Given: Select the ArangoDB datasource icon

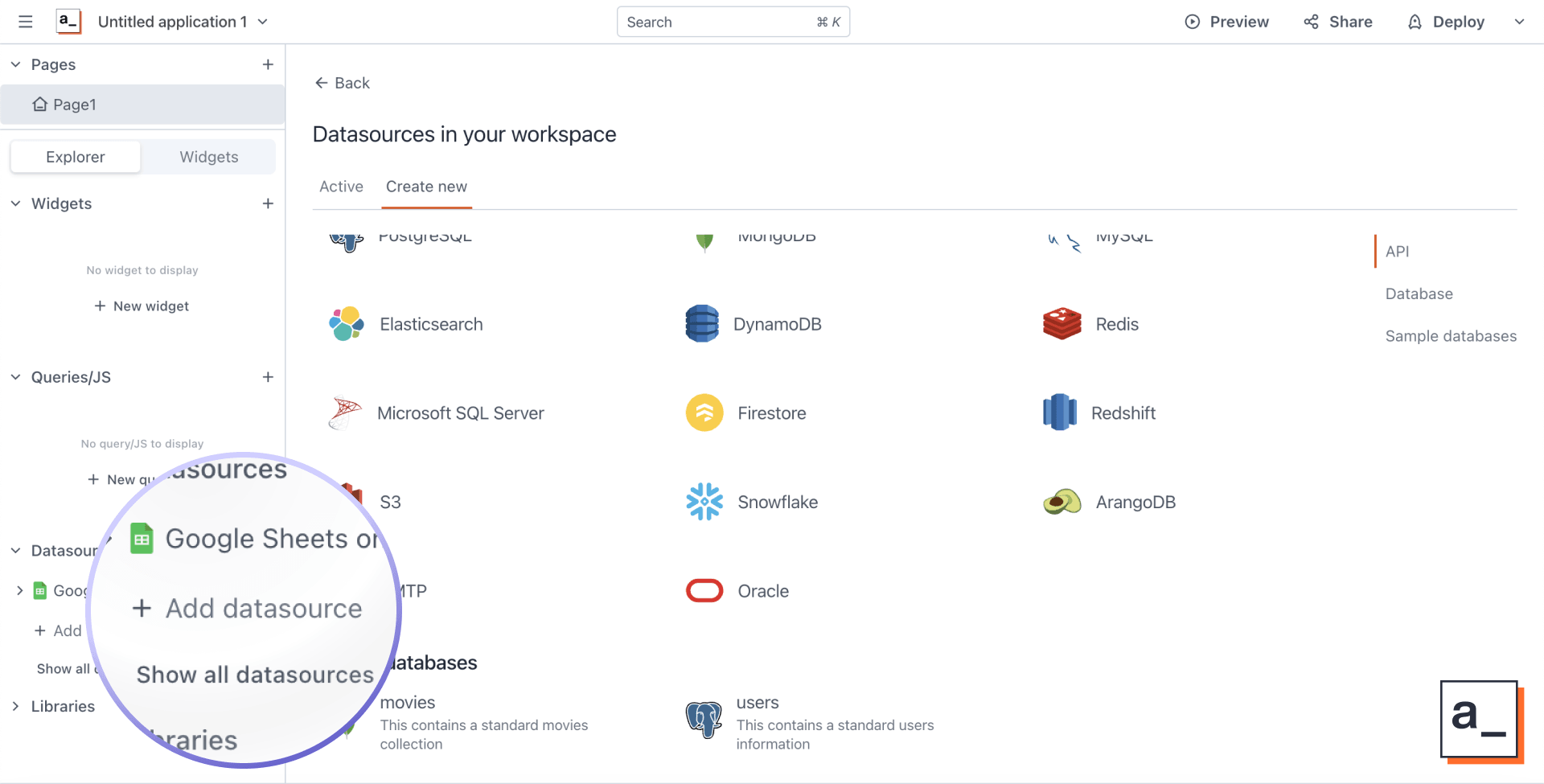Looking at the screenshot, I should pos(1061,501).
